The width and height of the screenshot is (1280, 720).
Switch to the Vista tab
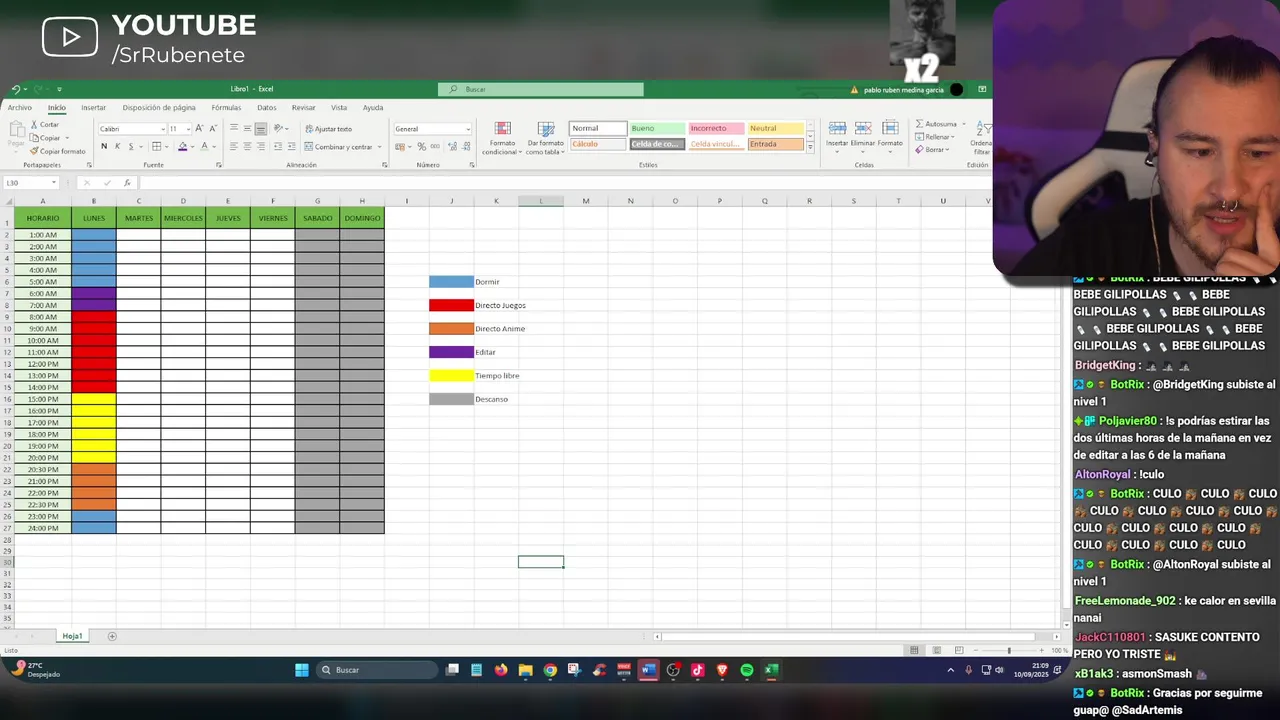pos(339,107)
